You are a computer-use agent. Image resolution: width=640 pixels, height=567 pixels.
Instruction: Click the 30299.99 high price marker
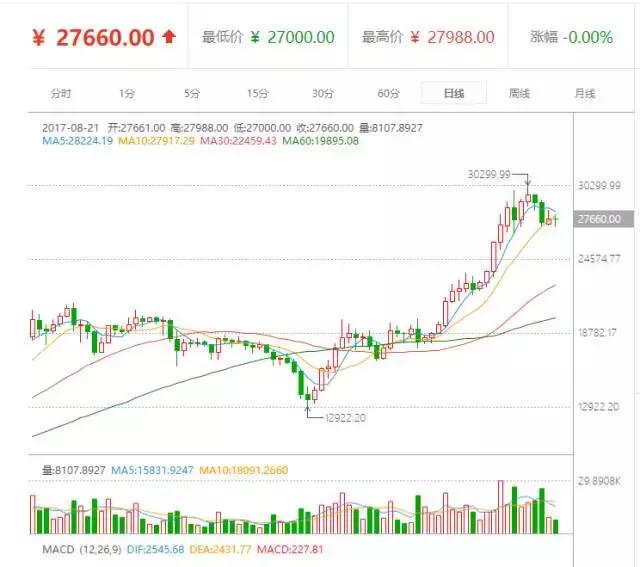coord(489,173)
